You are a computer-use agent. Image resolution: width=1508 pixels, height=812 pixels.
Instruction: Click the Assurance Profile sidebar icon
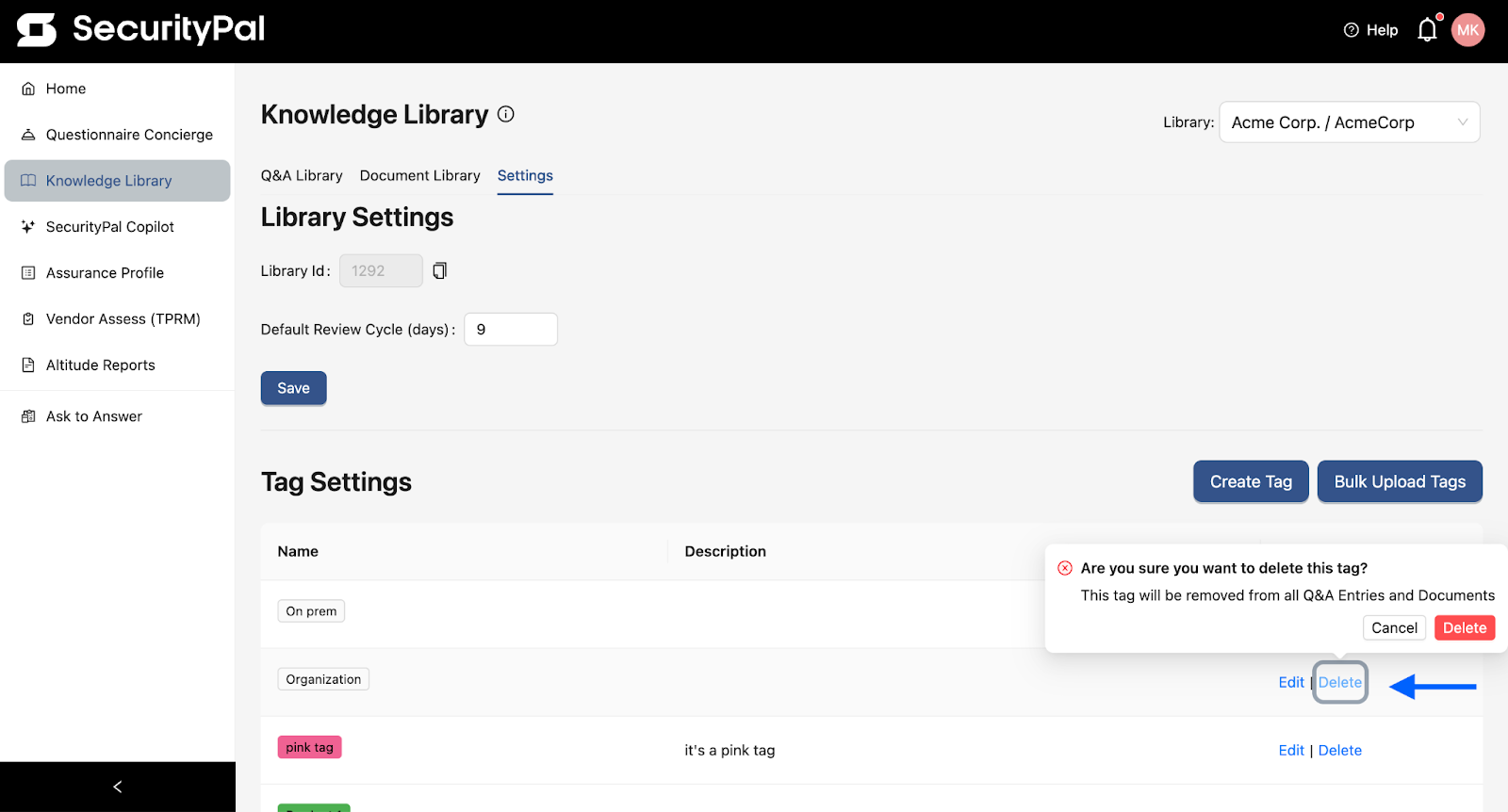click(x=28, y=273)
